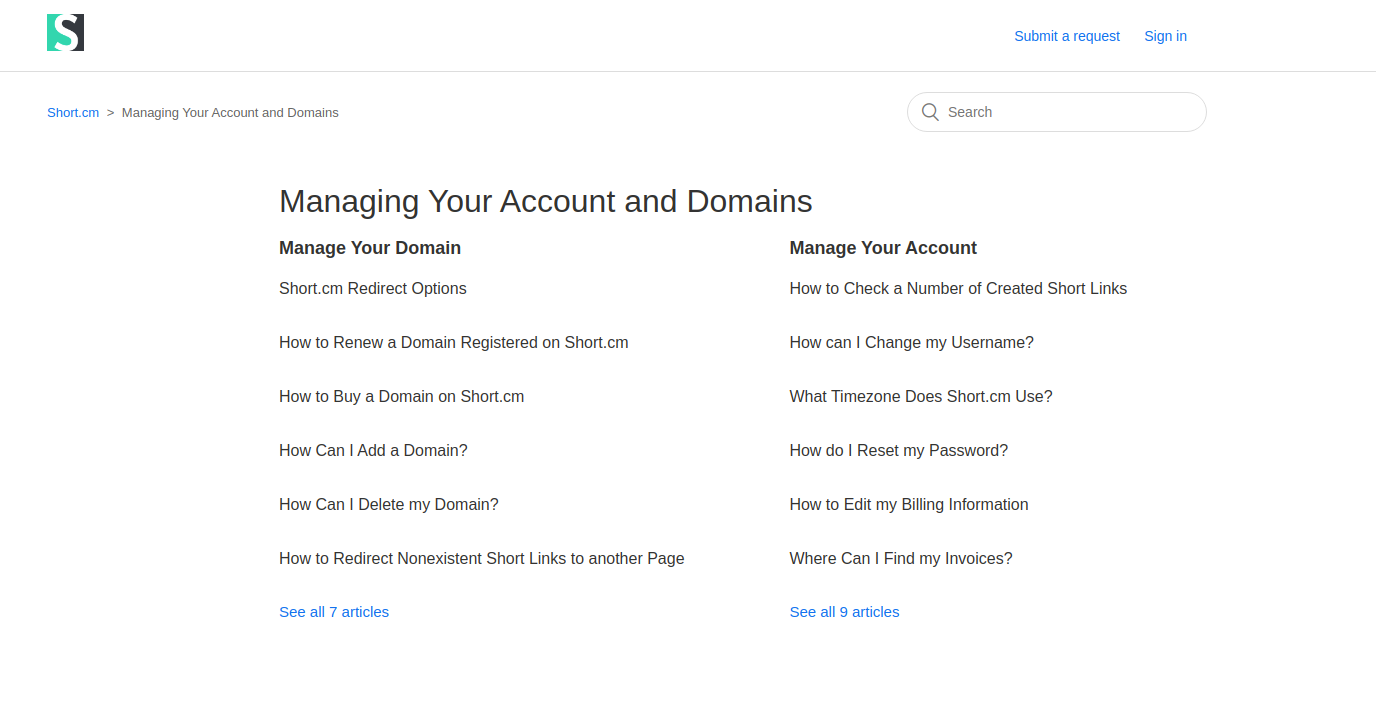Screen dimensions: 1376x713
Task: Open What Timezone Does Short.cm Use article
Action: pos(921,396)
